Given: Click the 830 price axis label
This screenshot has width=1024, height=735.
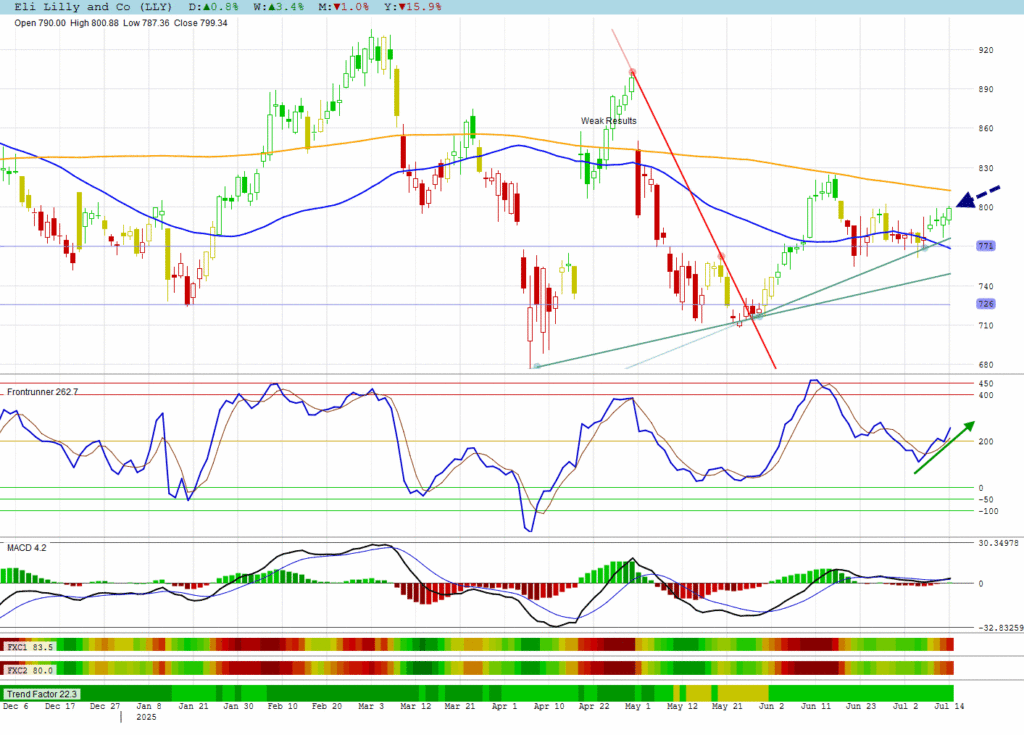Looking at the screenshot, I should 985,169.
